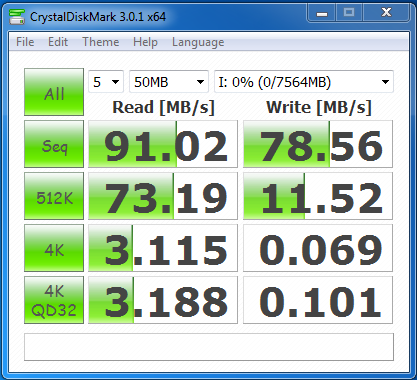This screenshot has height=380, width=417.
Task: Start the Seq sequential test
Action: pos(54,144)
